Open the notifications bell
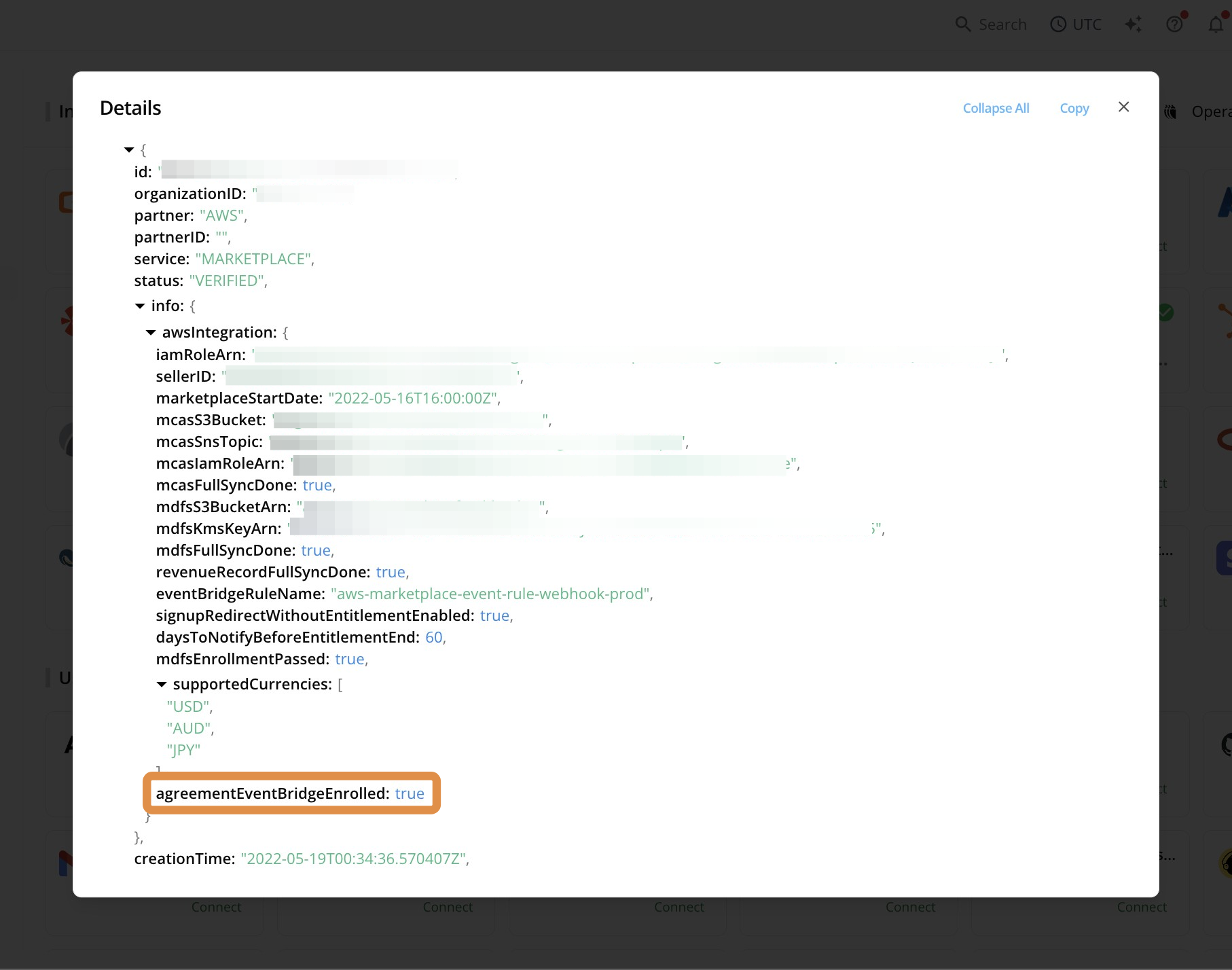This screenshot has height=970, width=1232. coord(1216,24)
